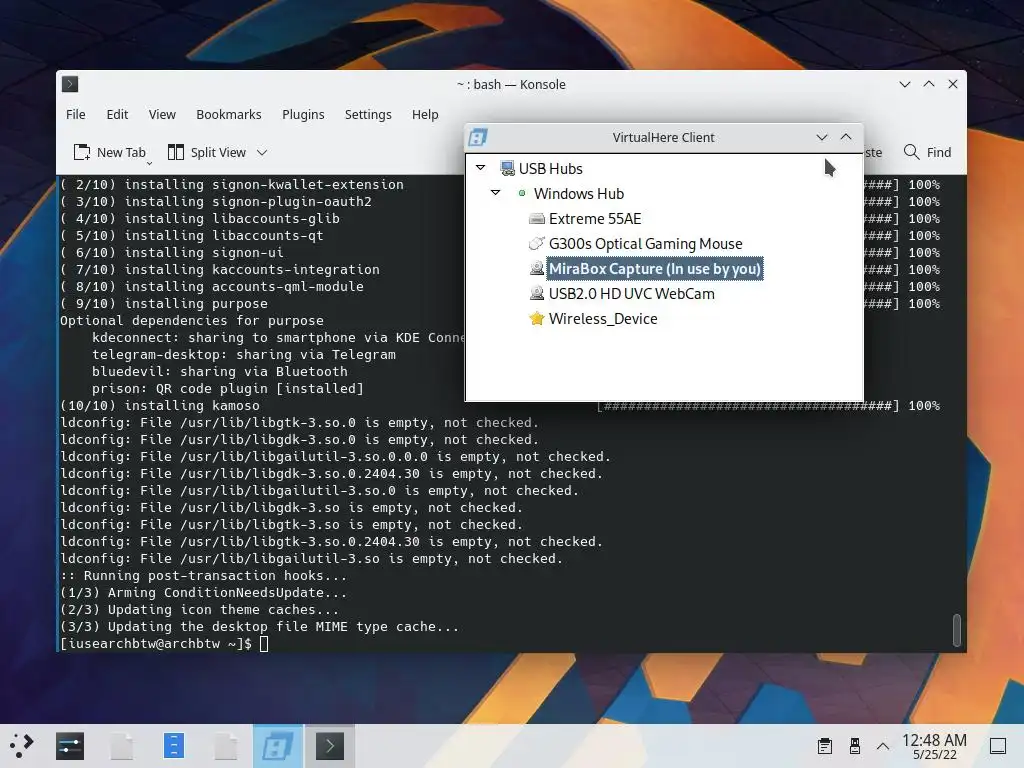Screen dimensions: 1024x768
Task: Open the Bookmarks menu
Action: pyautogui.click(x=229, y=114)
